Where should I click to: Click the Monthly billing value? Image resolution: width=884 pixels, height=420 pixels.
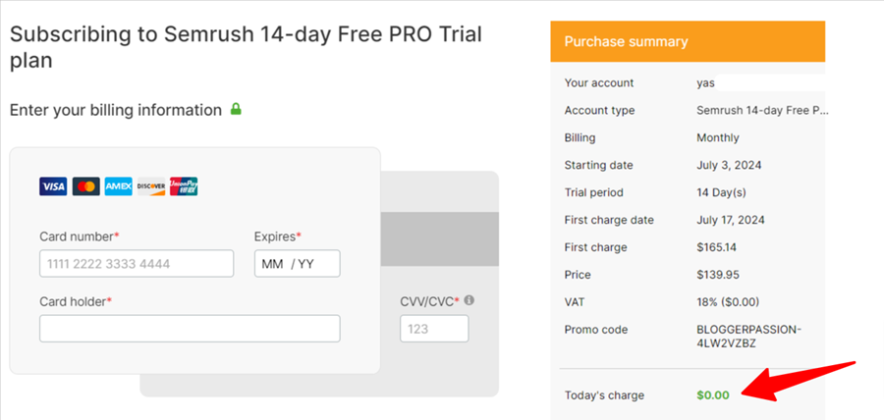coord(718,138)
